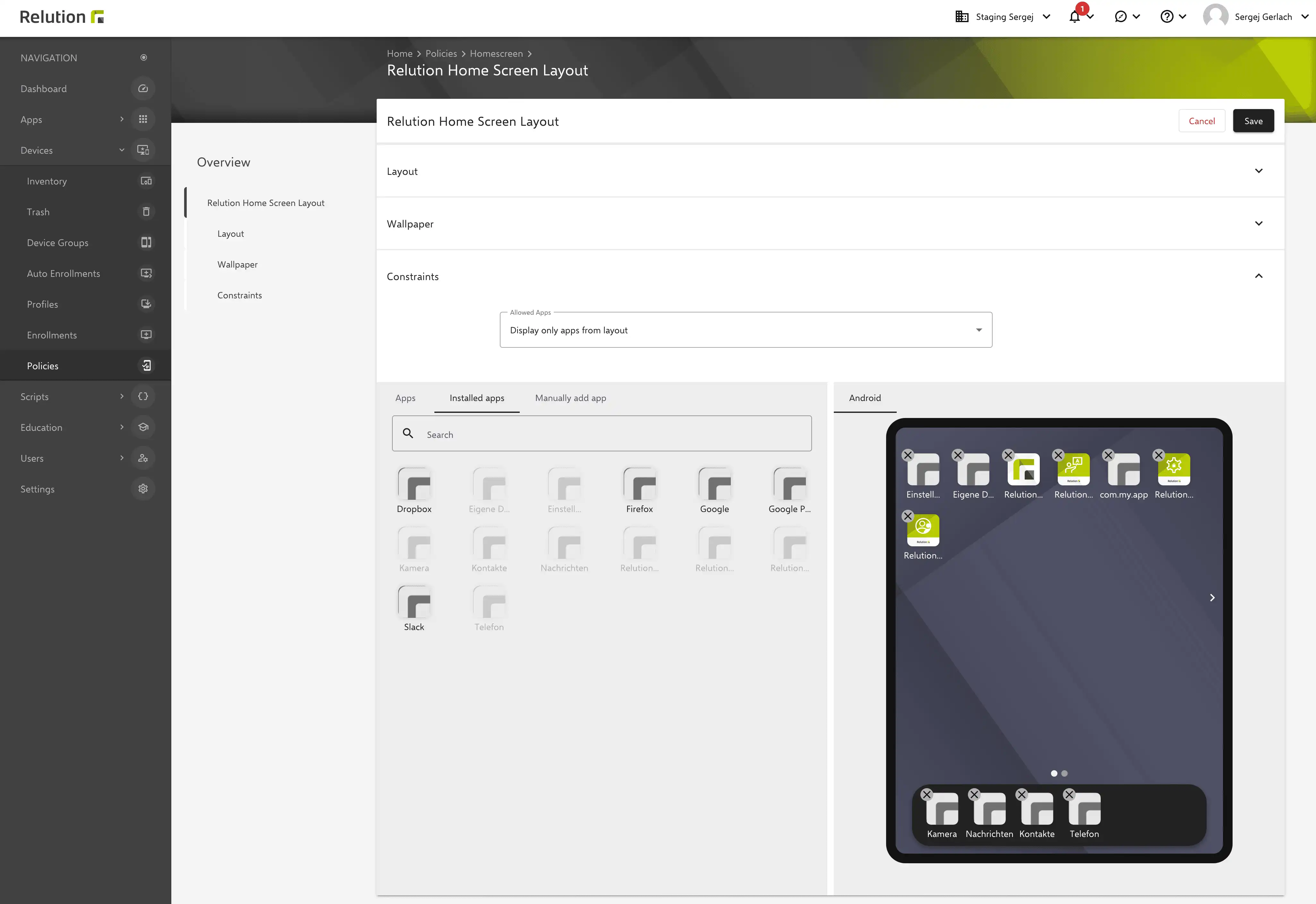Click the Scripts curly braces icon
The height and width of the screenshot is (904, 1316).
tap(143, 397)
